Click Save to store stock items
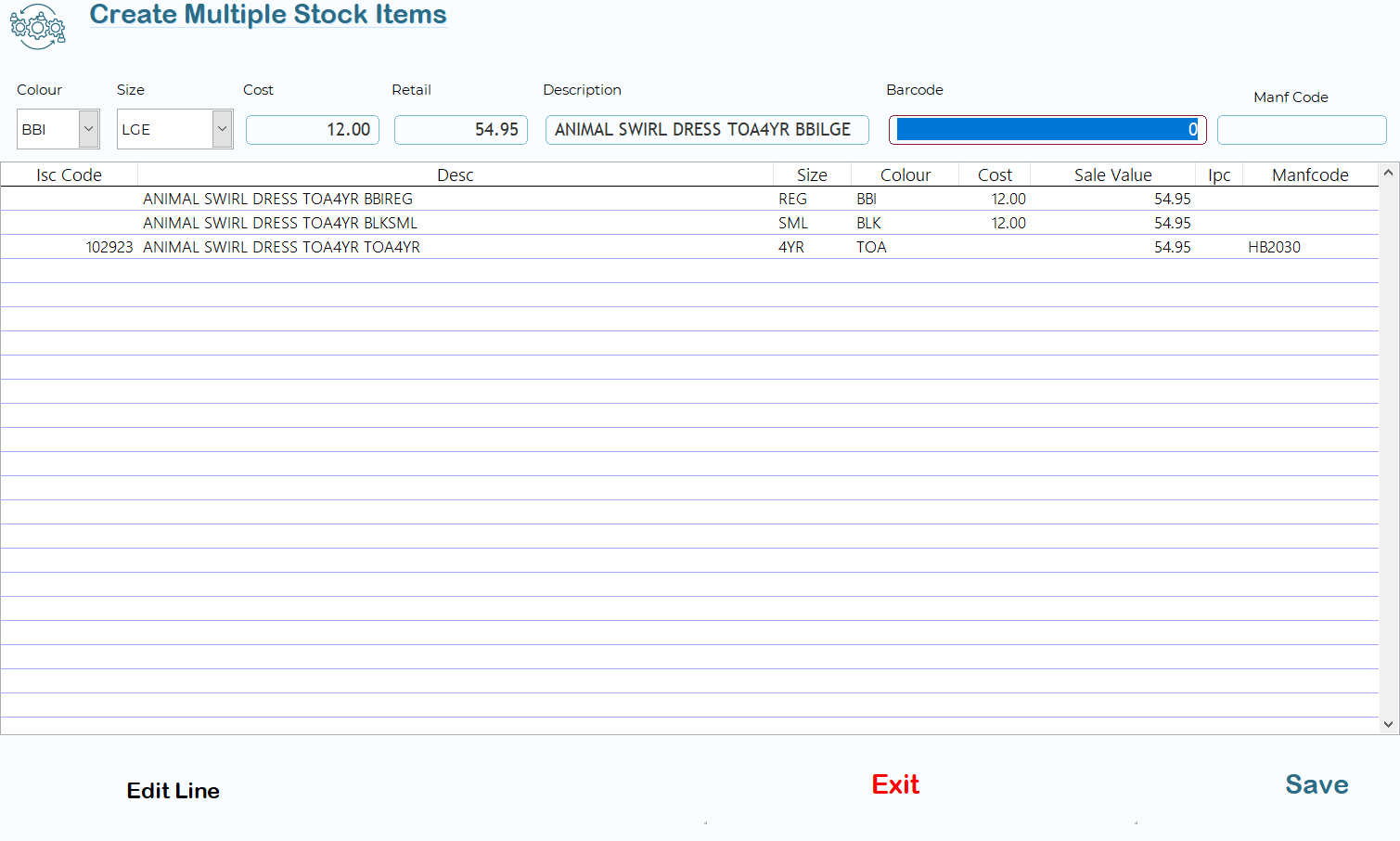This screenshot has width=1400, height=841. (x=1316, y=784)
